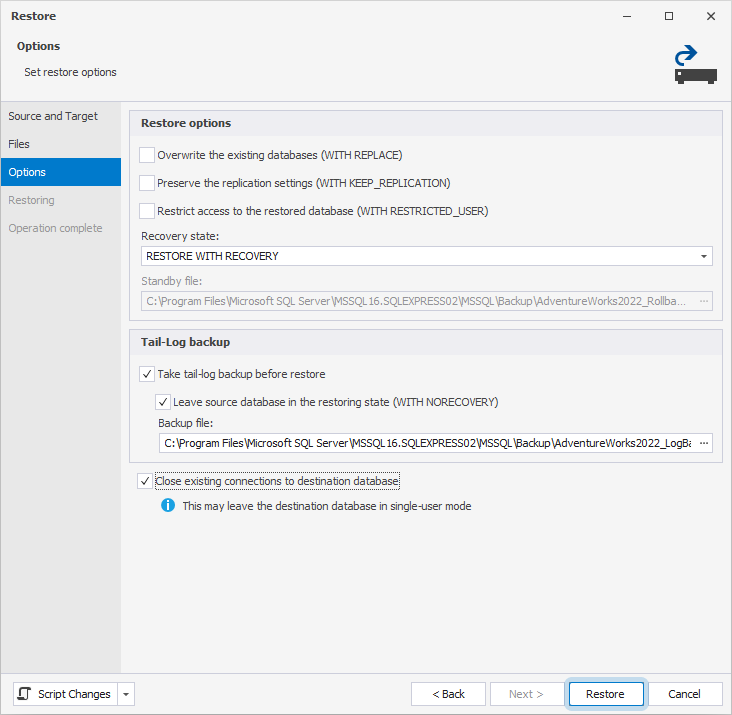Click the blue info icon near single-user note
The height and width of the screenshot is (715, 732).
tap(168, 505)
